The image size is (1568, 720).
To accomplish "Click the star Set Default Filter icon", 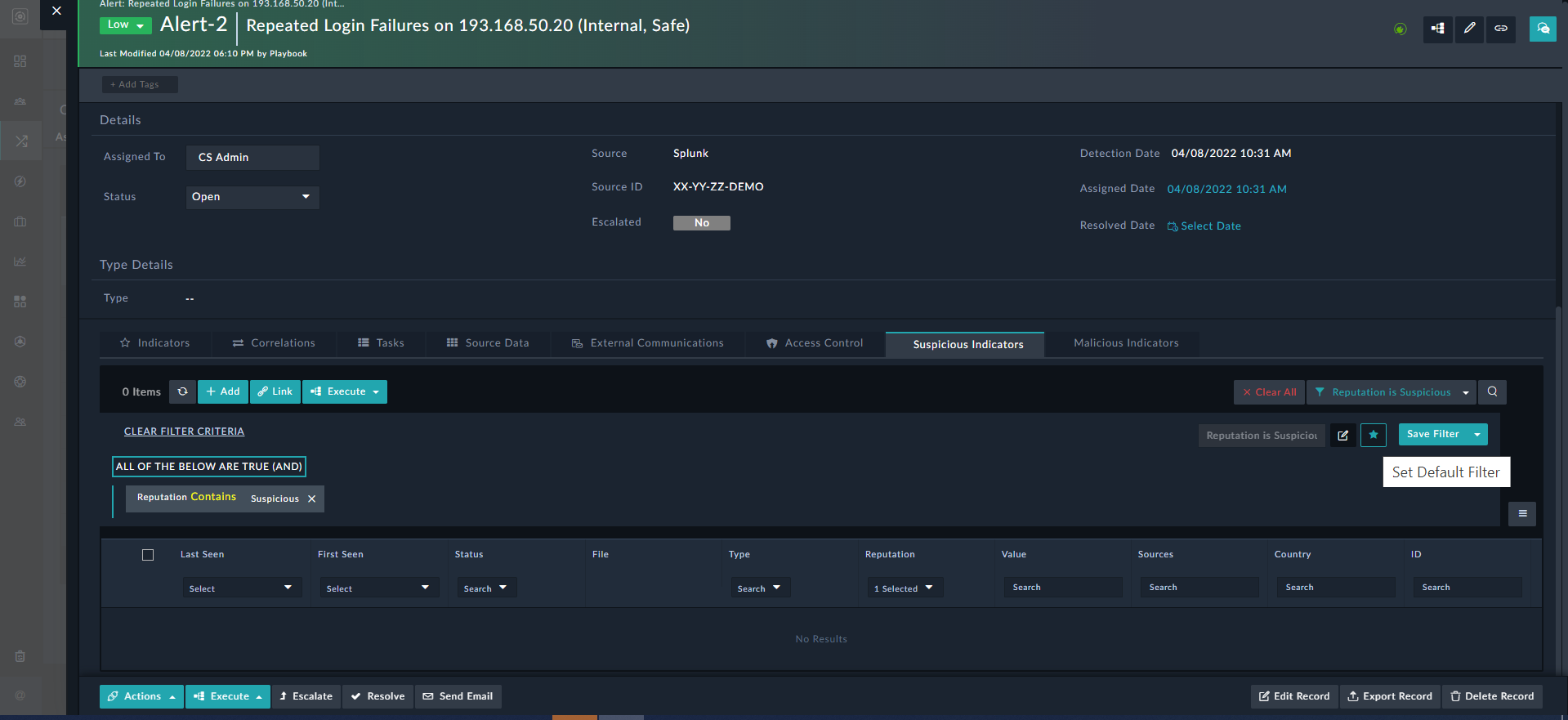I will tap(1374, 435).
